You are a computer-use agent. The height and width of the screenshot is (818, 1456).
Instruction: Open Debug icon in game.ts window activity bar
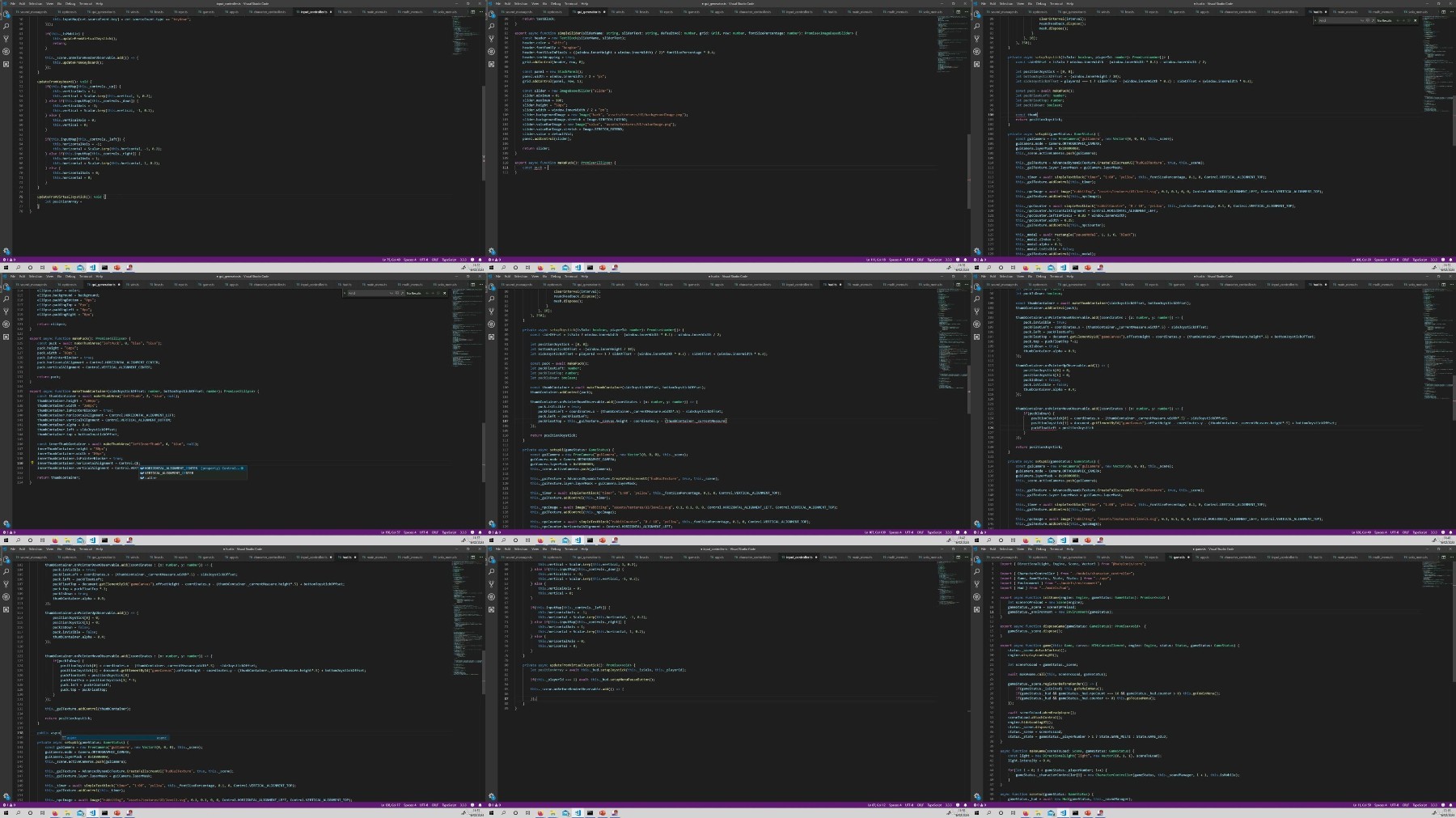[x=976, y=596]
